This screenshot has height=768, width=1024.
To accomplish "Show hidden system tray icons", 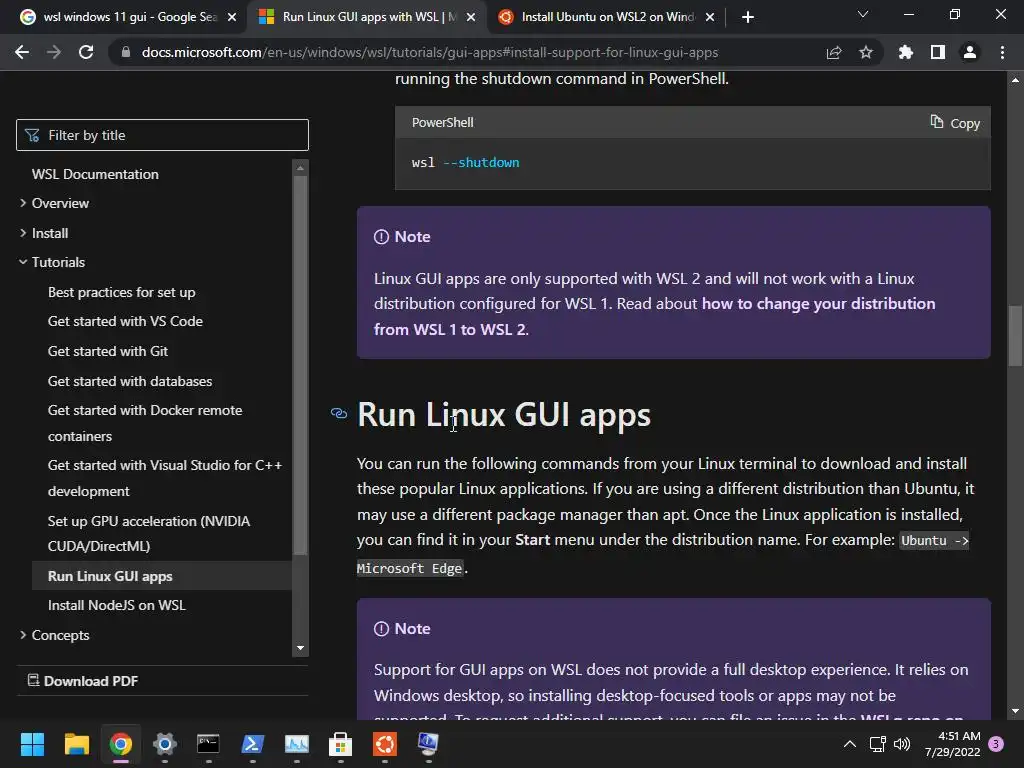I will (850, 744).
